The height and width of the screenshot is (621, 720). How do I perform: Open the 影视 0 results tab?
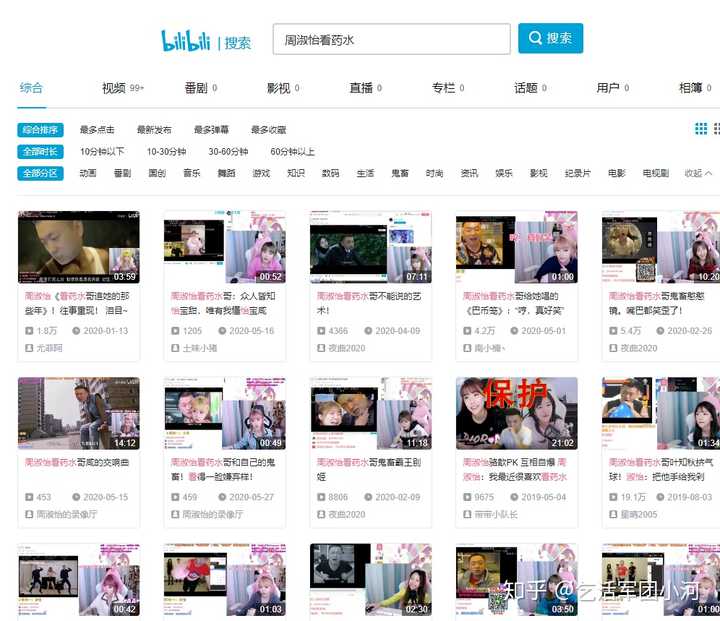pyautogui.click(x=283, y=88)
